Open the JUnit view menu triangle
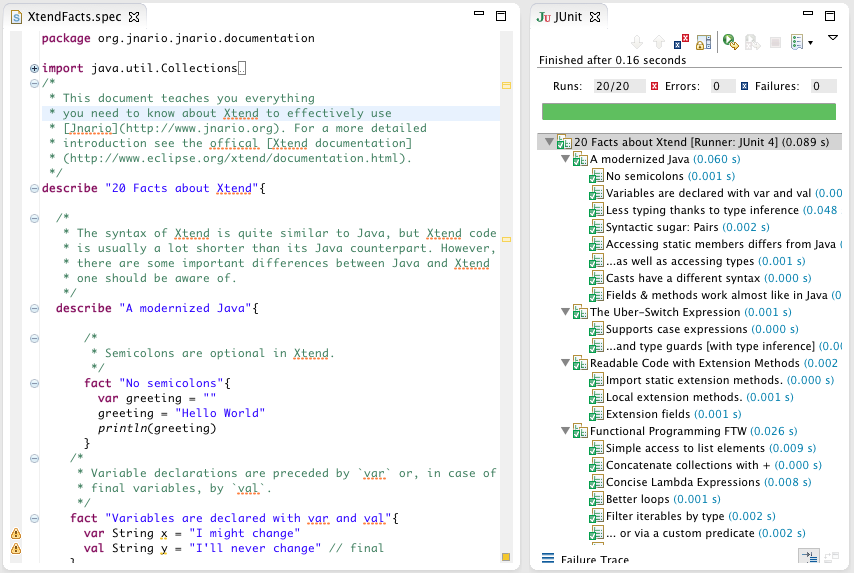The width and height of the screenshot is (854, 573). 833,38
